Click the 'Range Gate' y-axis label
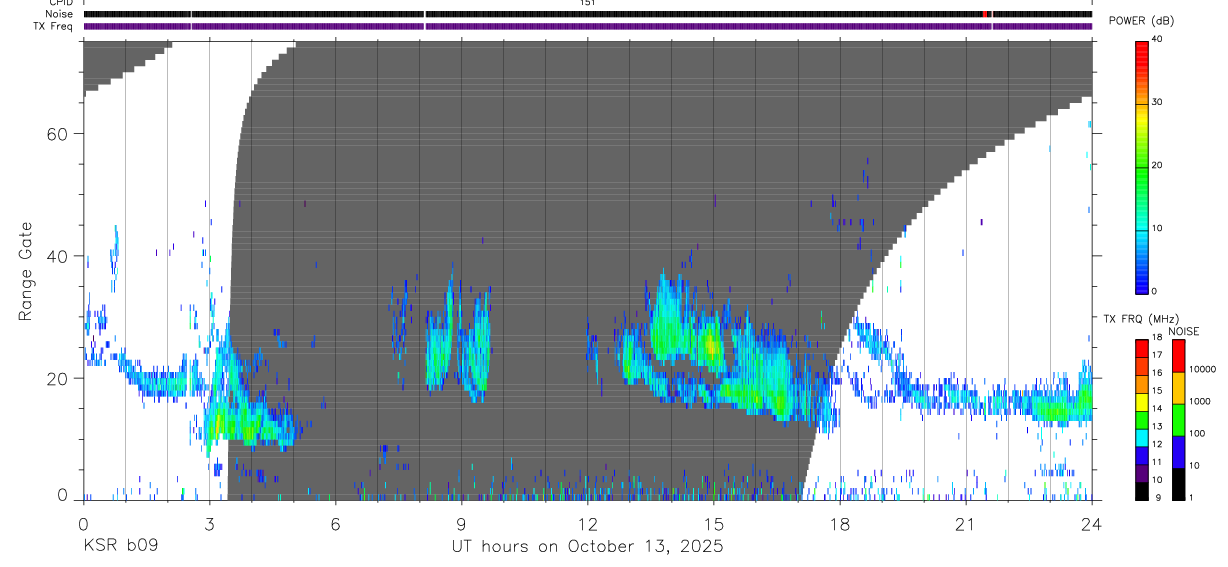This screenshot has width=1228, height=567. coord(26,272)
